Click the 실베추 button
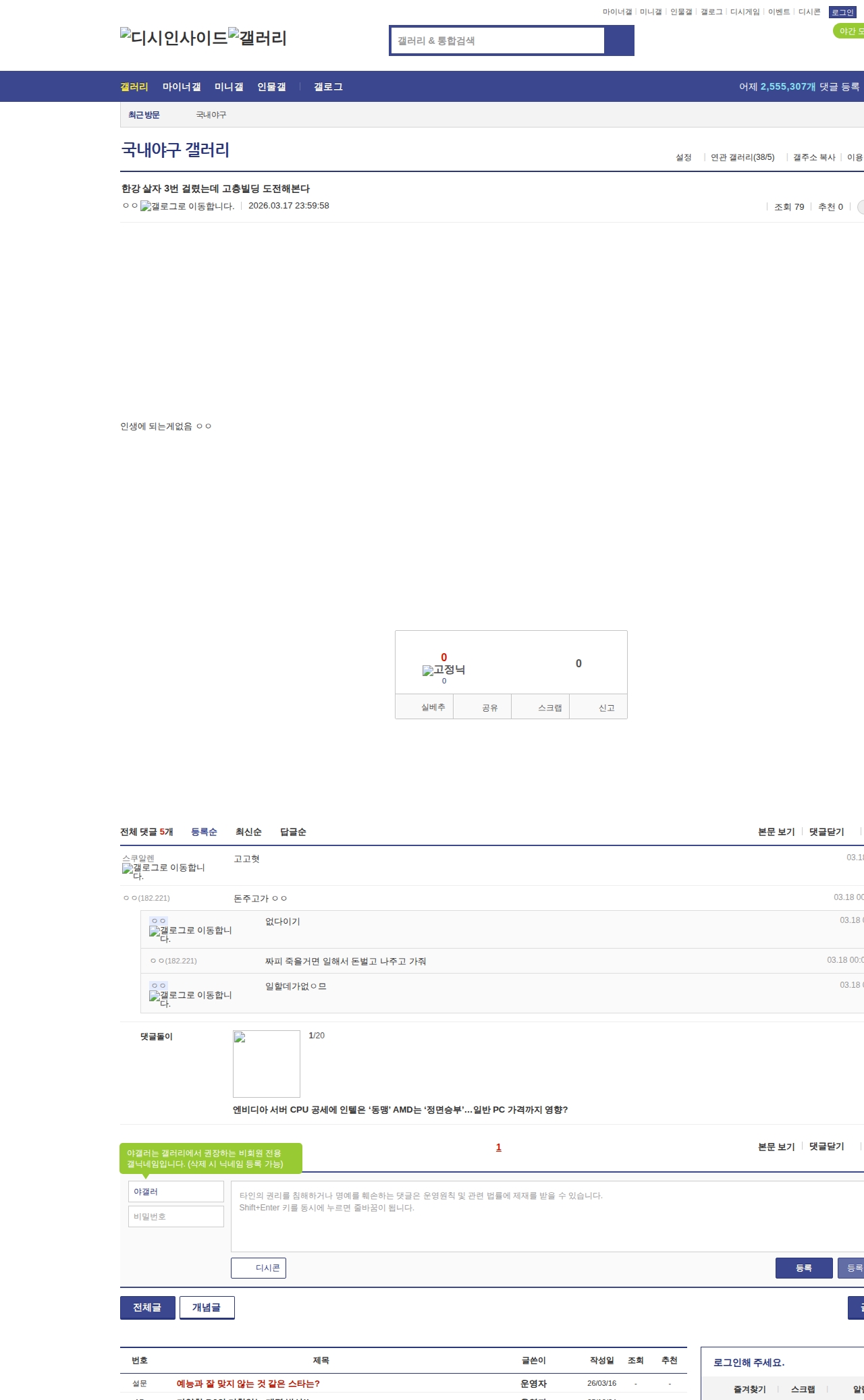The image size is (864, 1400). pyautogui.click(x=425, y=707)
